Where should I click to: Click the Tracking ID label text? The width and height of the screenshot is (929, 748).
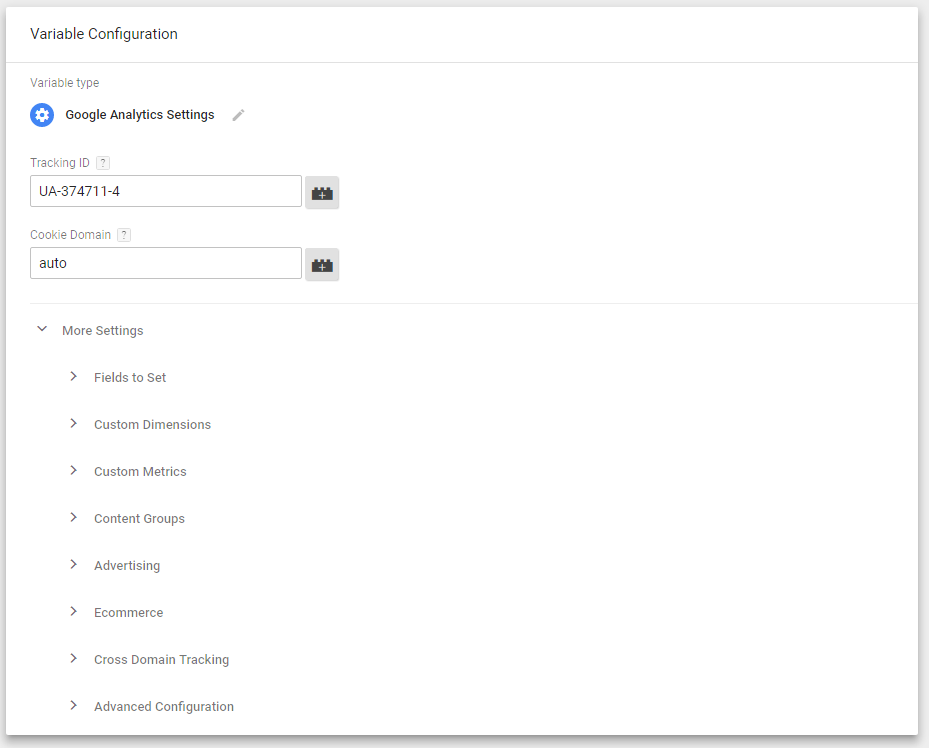(x=60, y=163)
